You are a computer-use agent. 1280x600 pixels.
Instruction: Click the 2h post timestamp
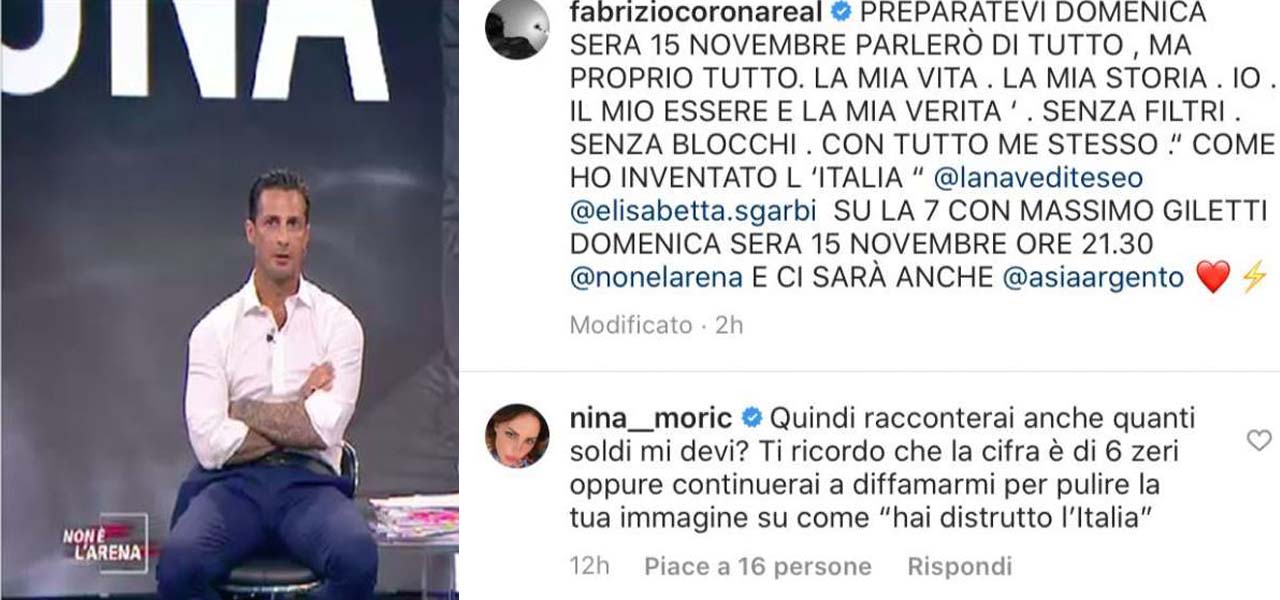[x=728, y=325]
